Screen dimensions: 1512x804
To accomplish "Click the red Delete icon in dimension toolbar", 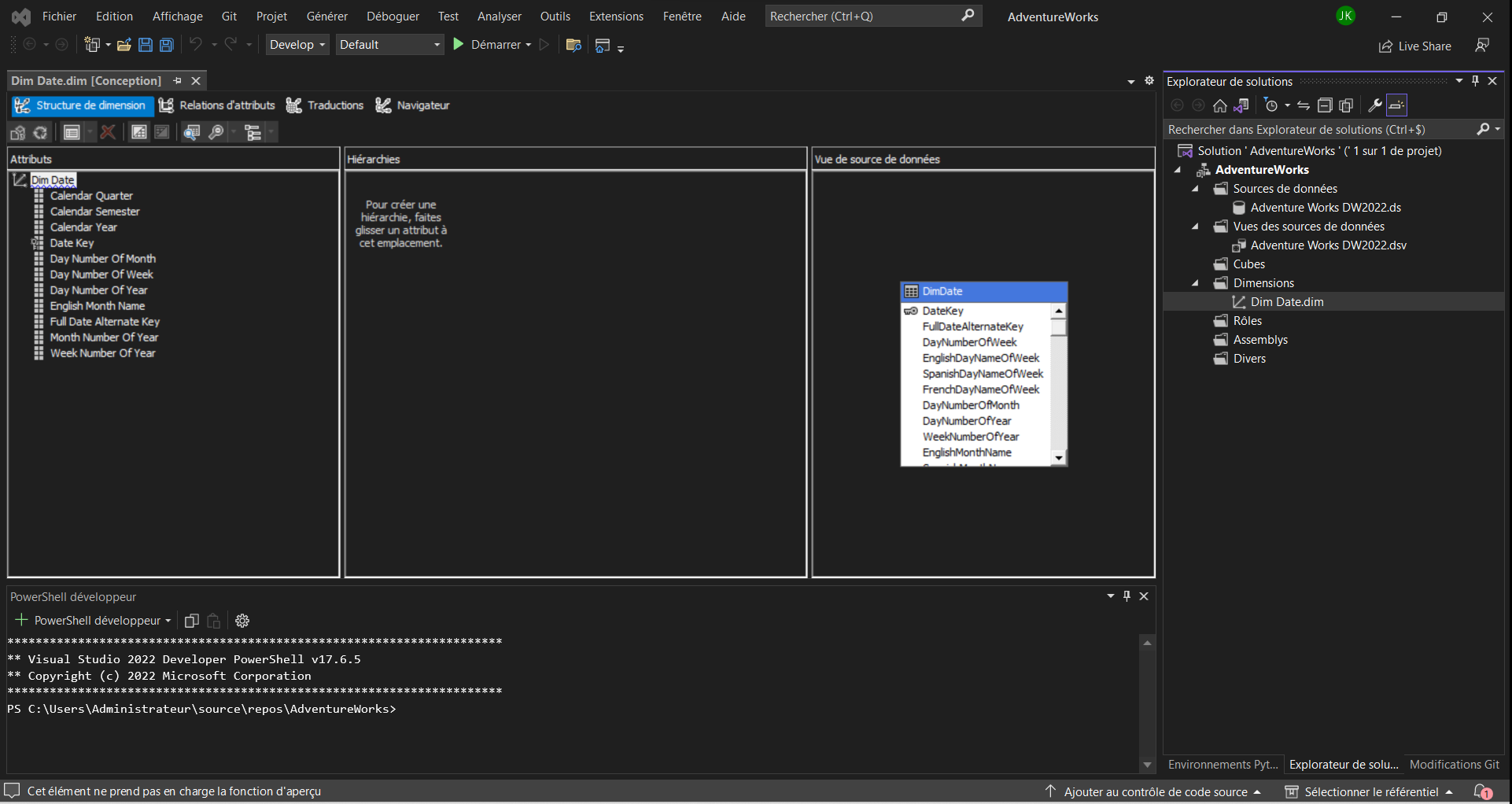I will 109,132.
